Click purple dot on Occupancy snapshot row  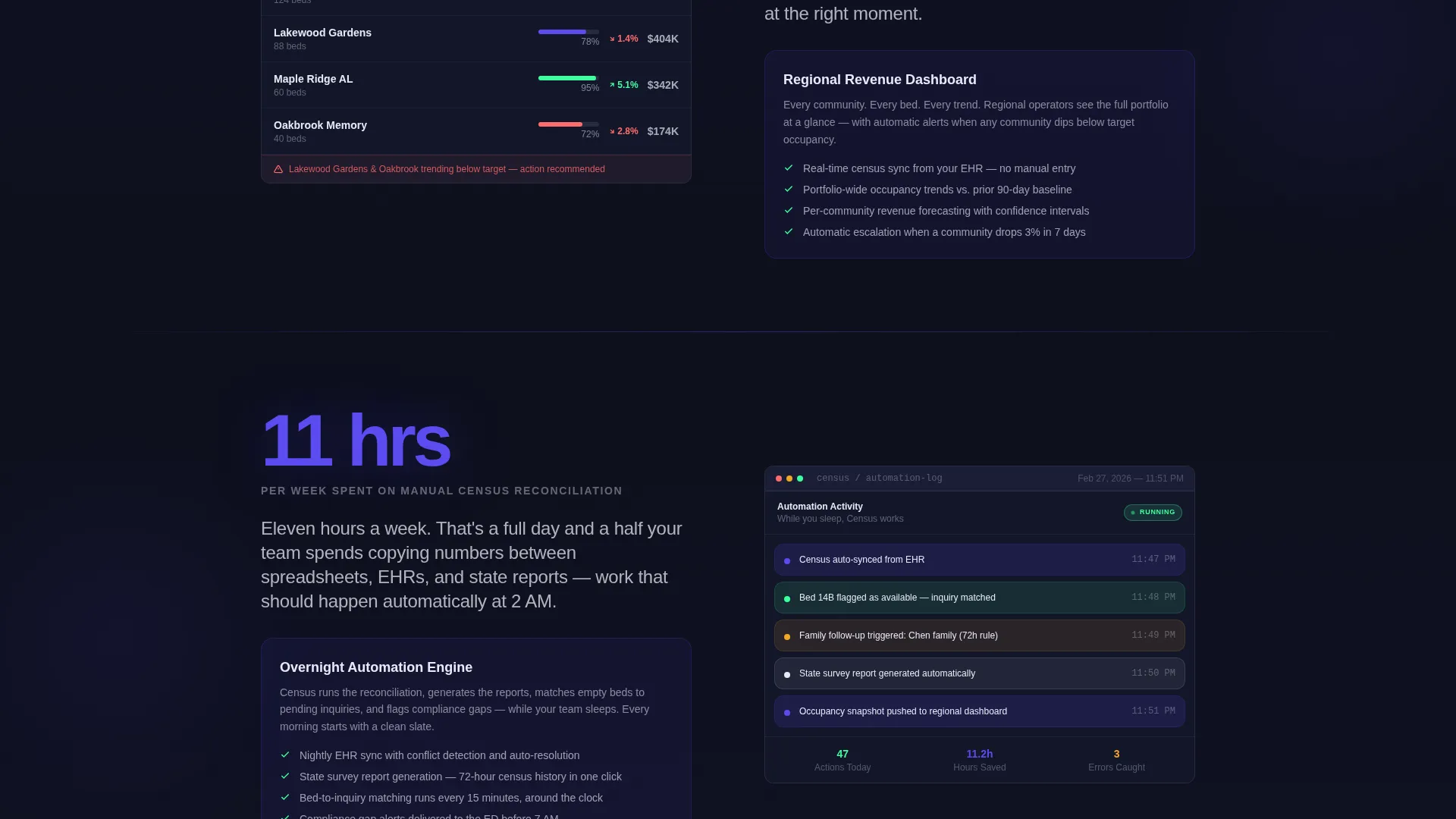tap(787, 713)
